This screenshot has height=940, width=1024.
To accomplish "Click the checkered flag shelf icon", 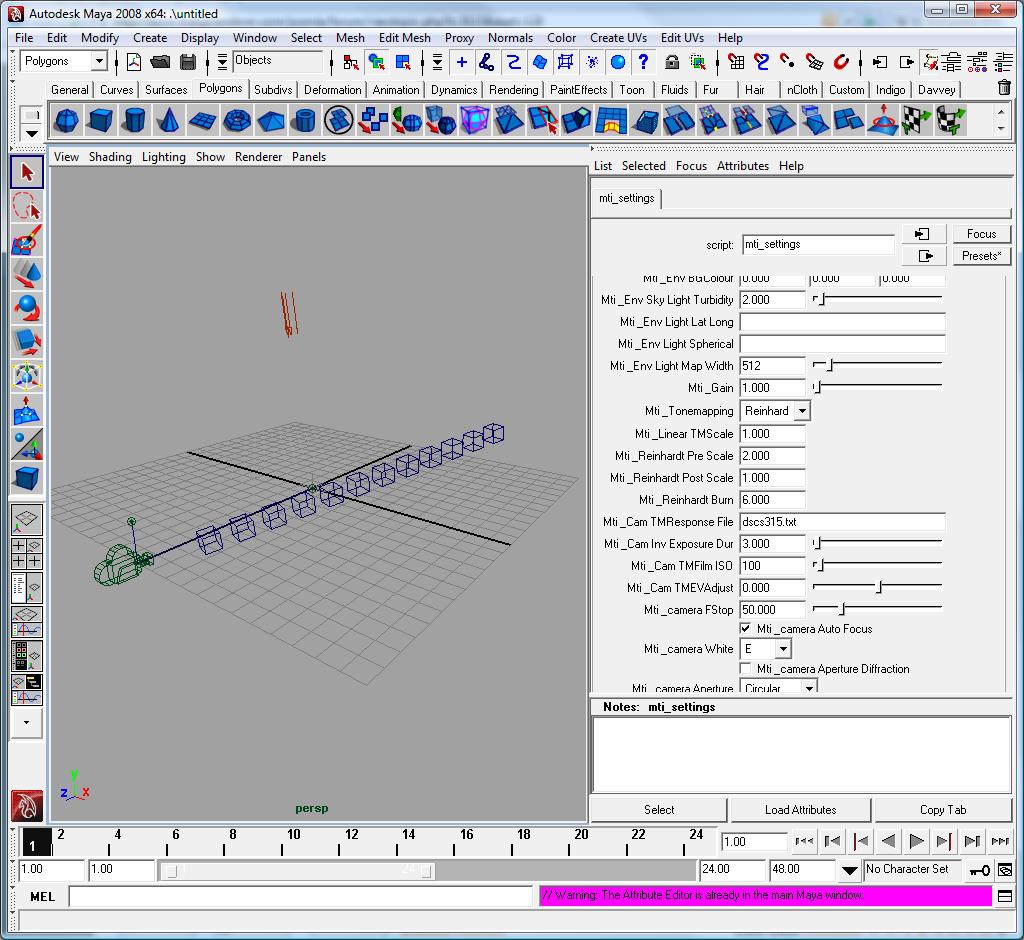I will 916,120.
